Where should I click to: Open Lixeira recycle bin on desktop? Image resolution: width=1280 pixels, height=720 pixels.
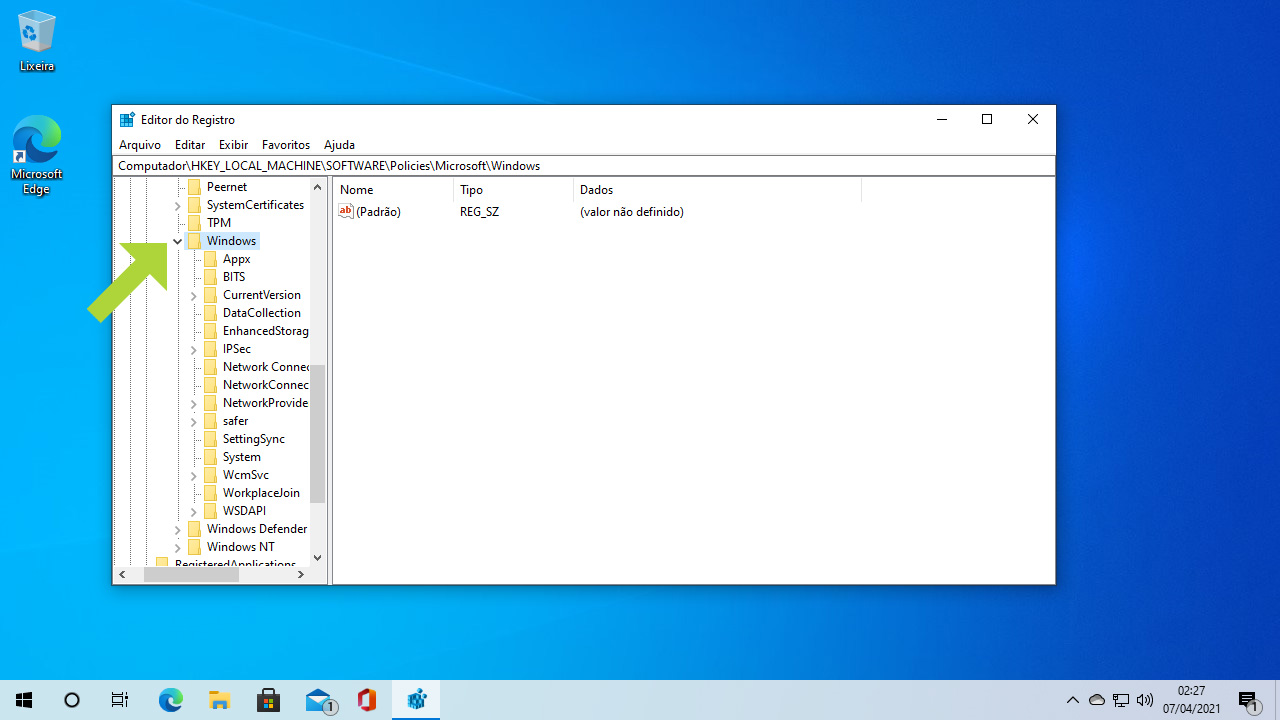(37, 42)
